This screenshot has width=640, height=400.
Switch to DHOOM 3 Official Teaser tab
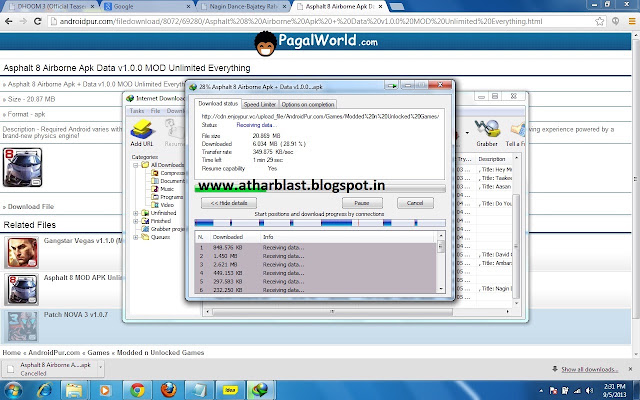tap(51, 7)
